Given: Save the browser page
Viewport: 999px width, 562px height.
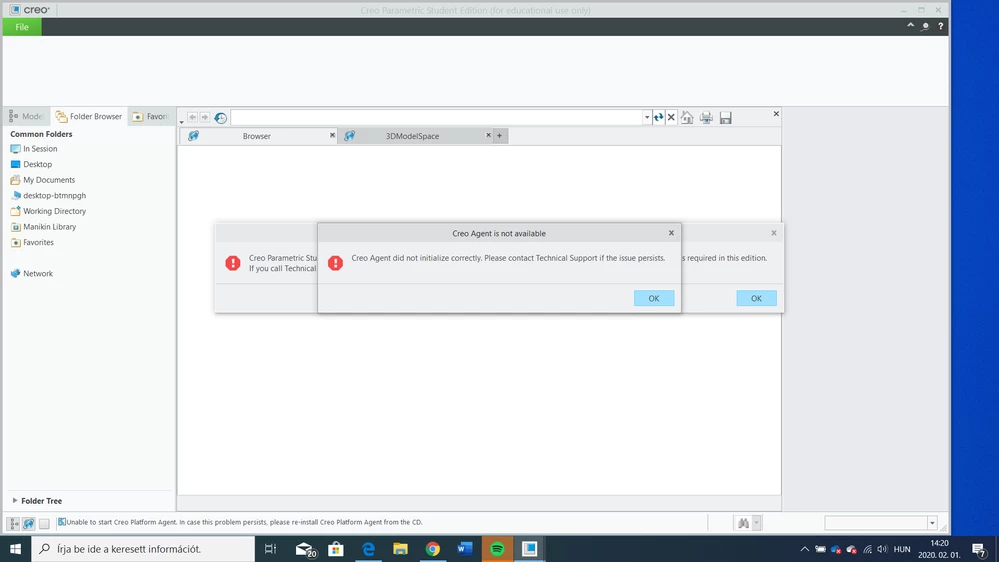Looking at the screenshot, I should click(725, 117).
